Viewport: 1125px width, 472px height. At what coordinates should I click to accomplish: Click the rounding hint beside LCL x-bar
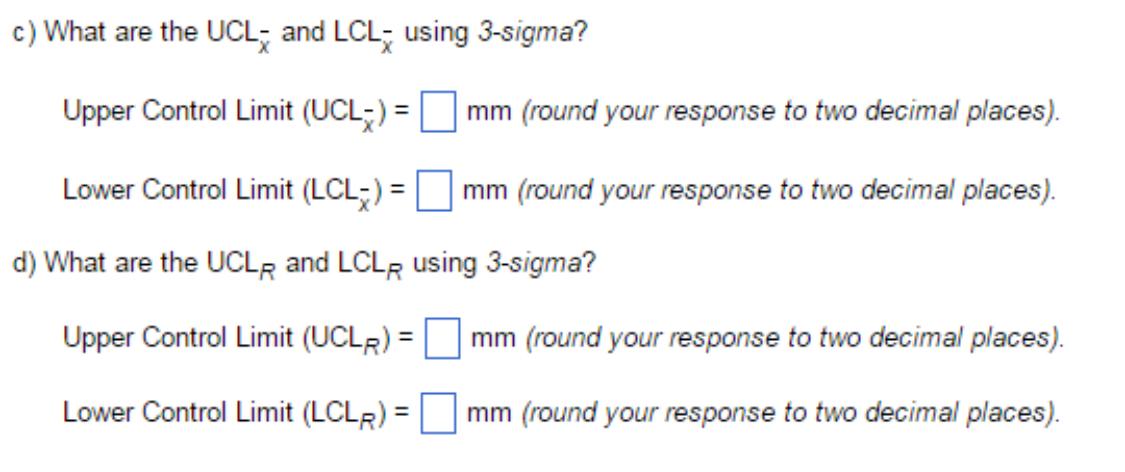pyautogui.click(x=786, y=192)
